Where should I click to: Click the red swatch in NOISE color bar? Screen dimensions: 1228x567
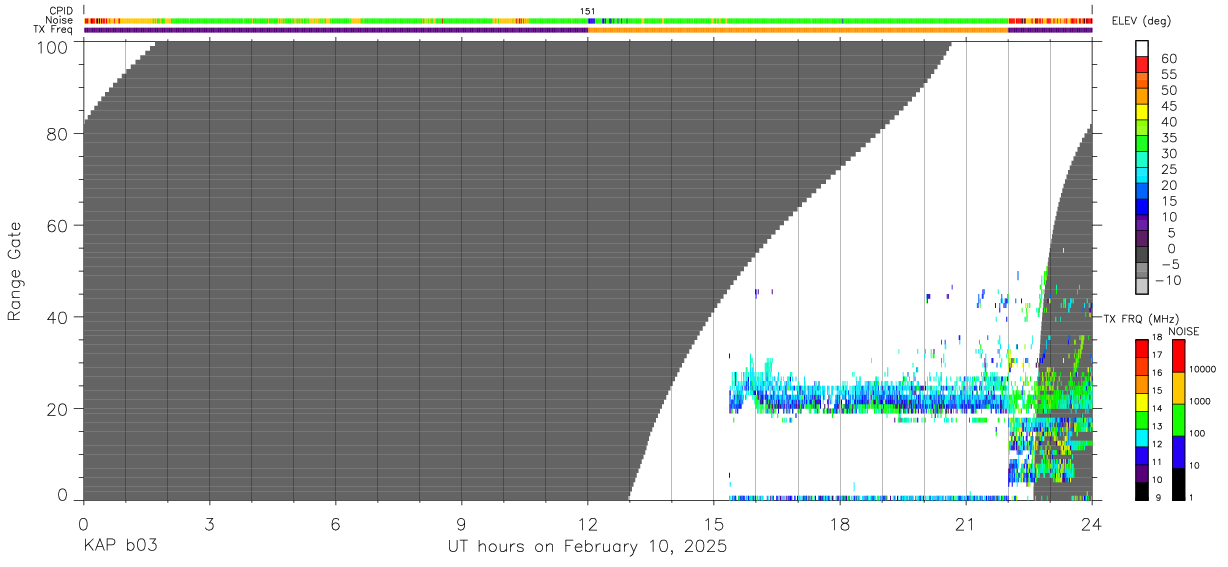pyautogui.click(x=1178, y=355)
